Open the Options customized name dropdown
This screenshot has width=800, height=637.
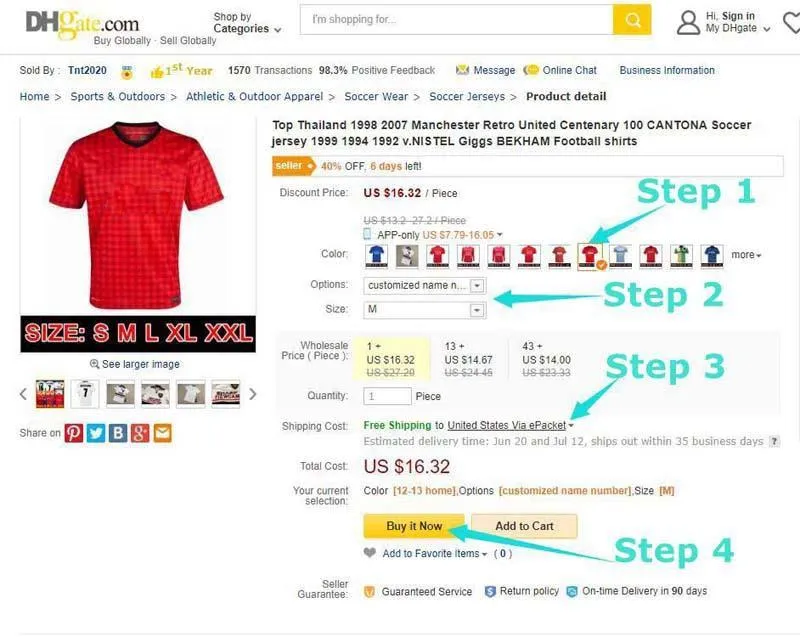(424, 286)
